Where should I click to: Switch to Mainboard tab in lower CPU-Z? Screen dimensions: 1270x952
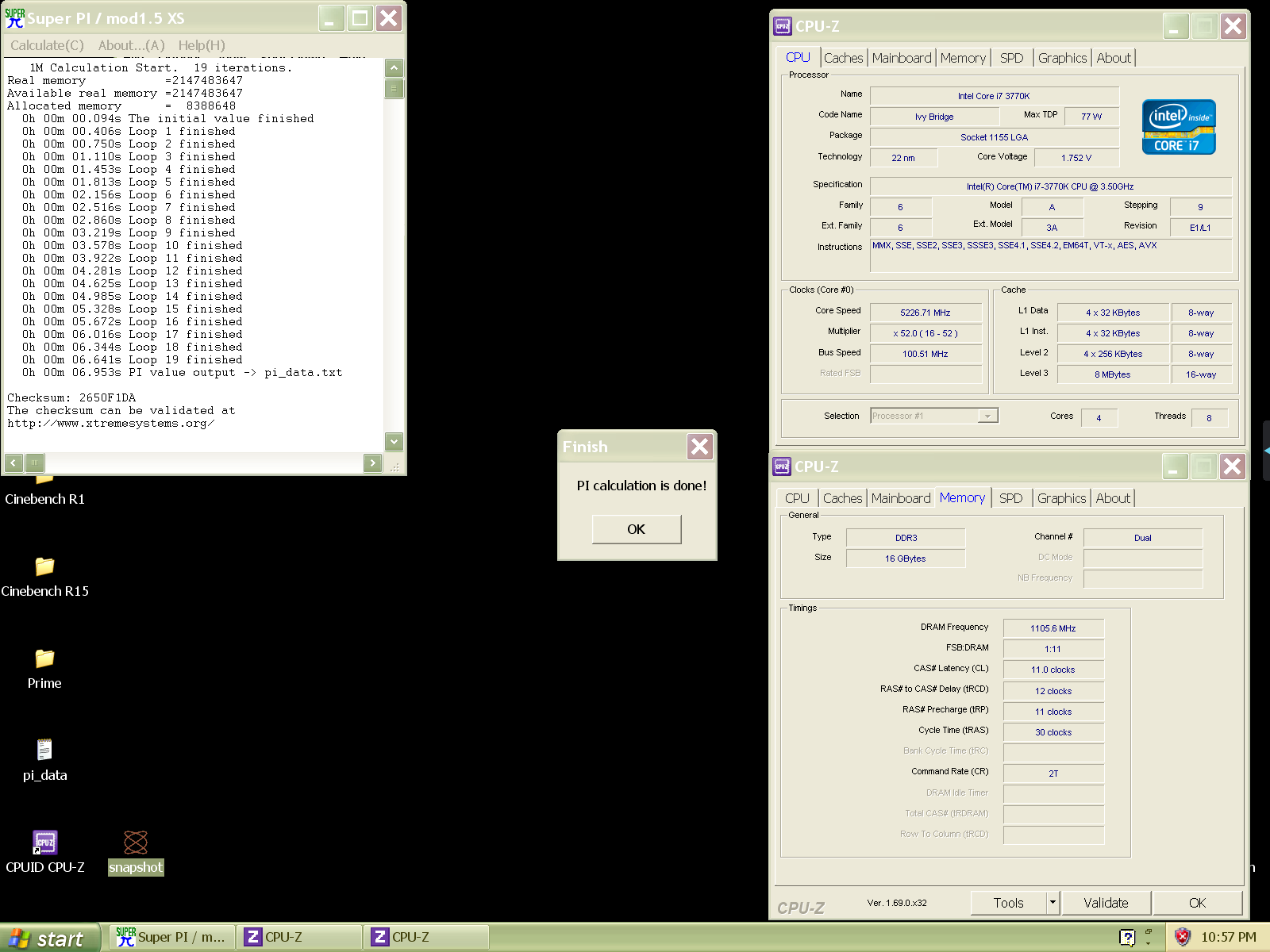pyautogui.click(x=901, y=498)
